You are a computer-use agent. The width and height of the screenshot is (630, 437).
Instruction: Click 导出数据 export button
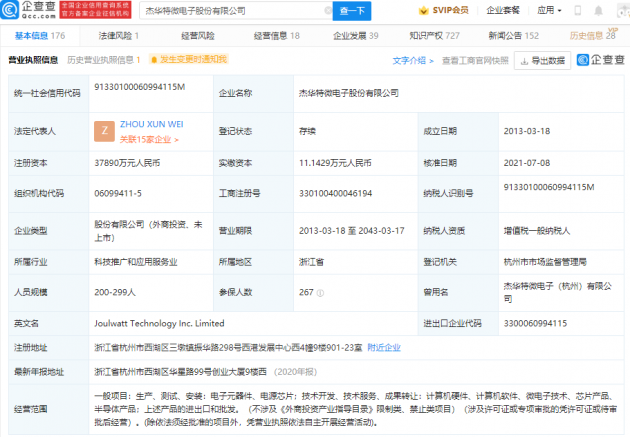pos(542,61)
